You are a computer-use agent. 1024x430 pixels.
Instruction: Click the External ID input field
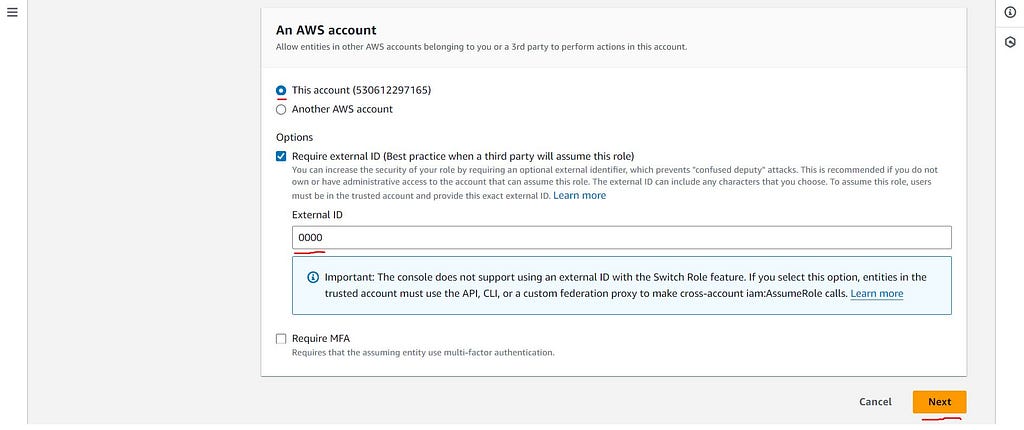(621, 237)
